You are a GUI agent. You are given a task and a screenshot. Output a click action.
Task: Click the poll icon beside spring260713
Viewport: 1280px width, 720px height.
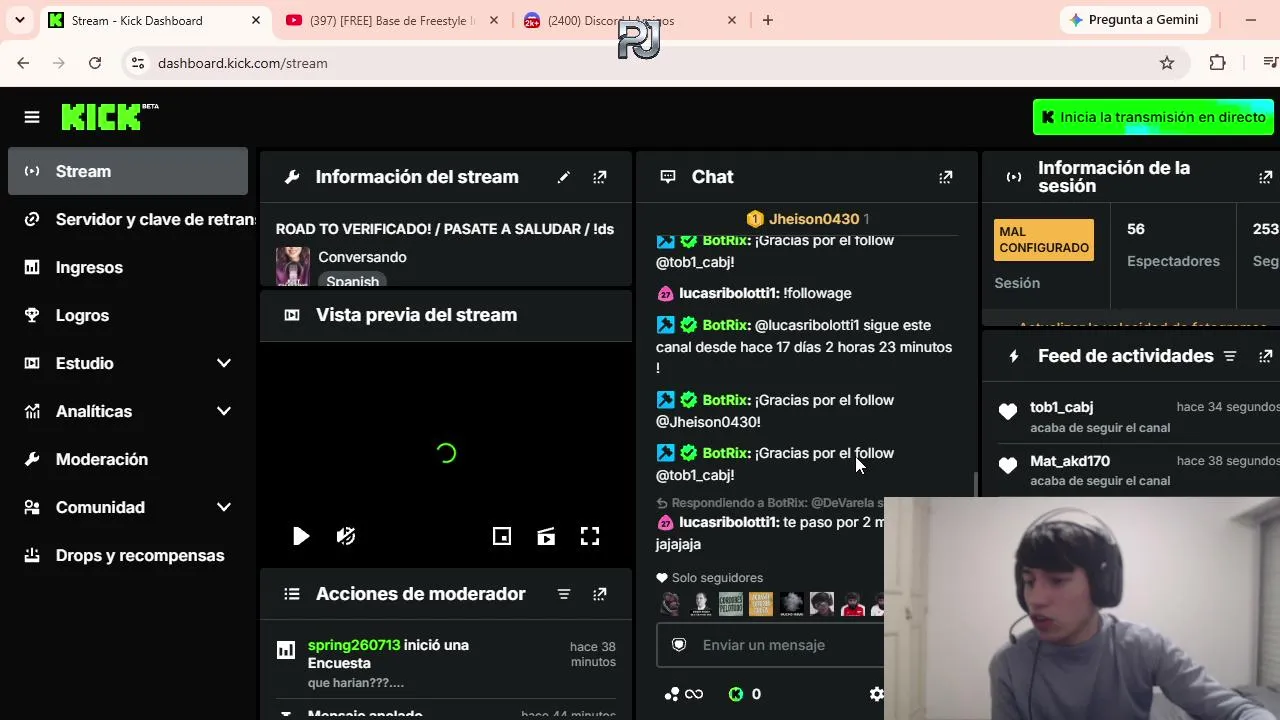click(x=286, y=650)
